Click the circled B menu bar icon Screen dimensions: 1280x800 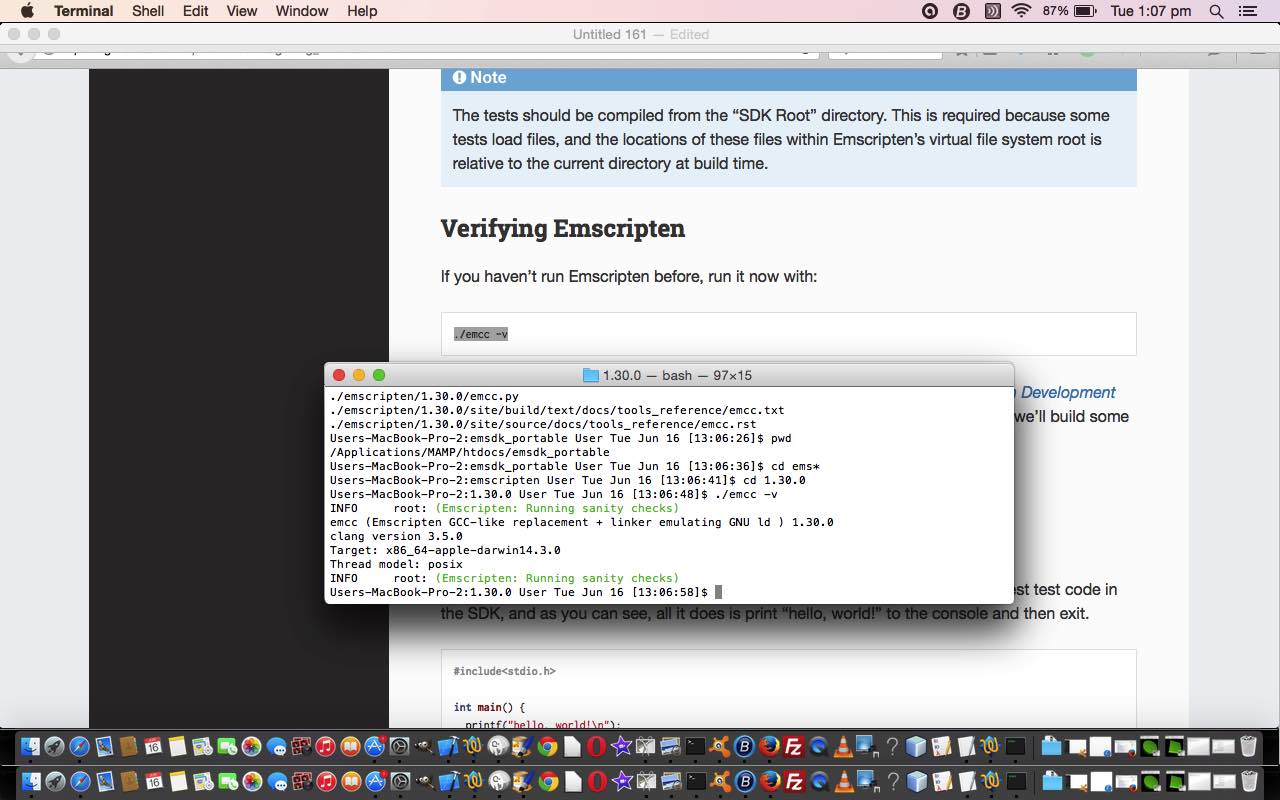point(961,11)
